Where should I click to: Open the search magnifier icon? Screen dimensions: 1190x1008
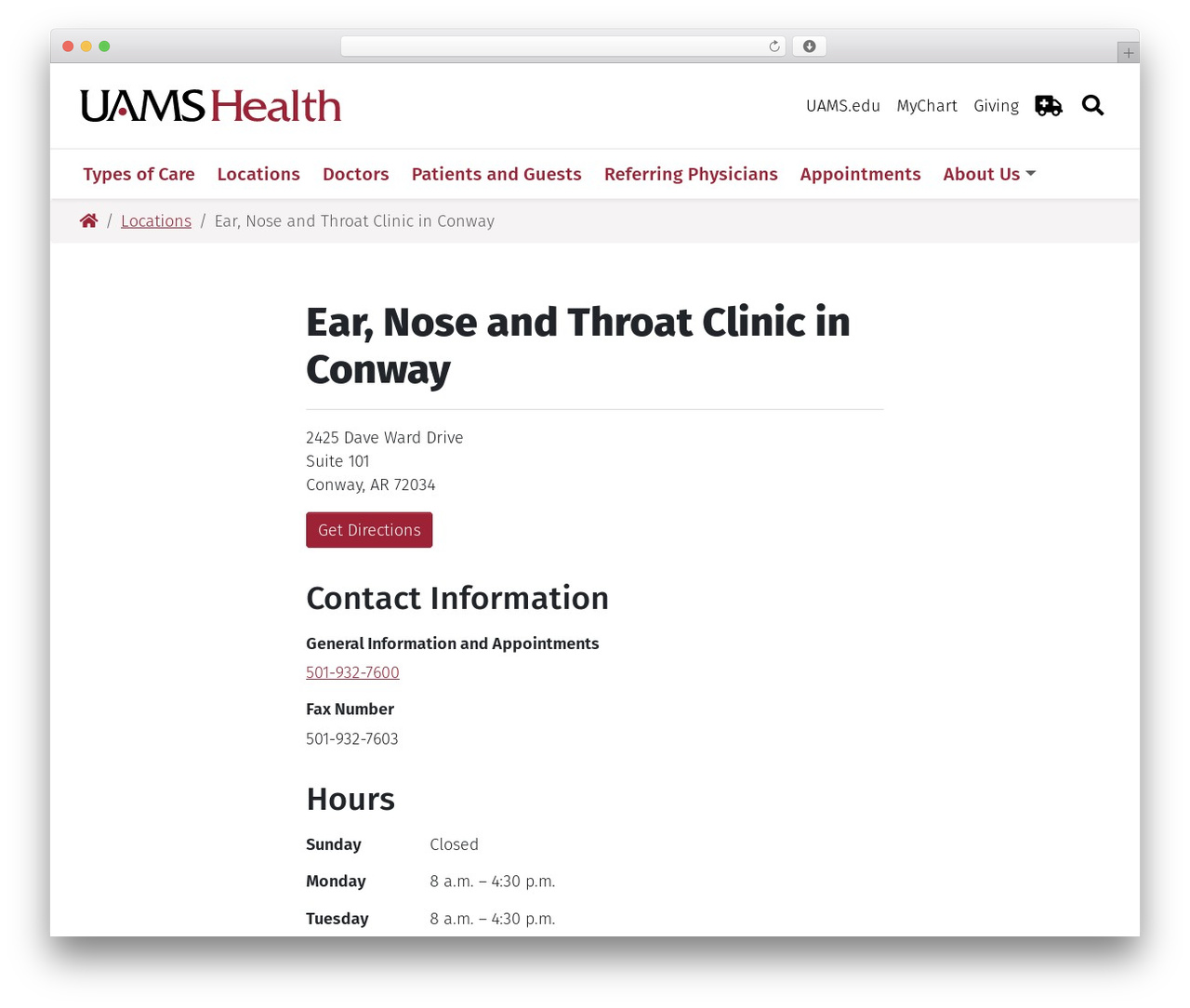point(1092,106)
